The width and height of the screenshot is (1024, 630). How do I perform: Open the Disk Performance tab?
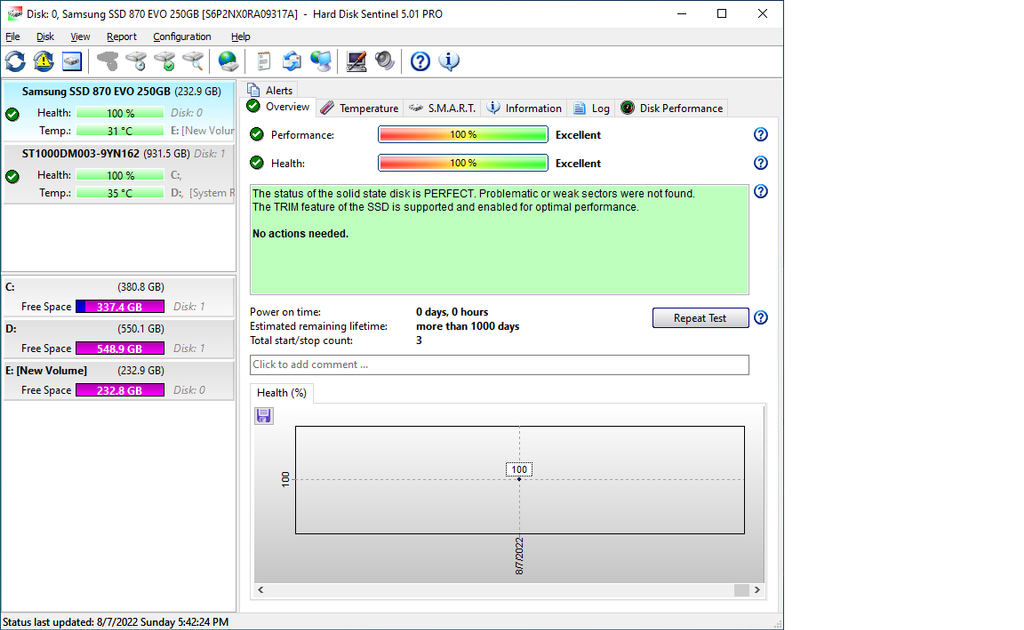(x=671, y=108)
